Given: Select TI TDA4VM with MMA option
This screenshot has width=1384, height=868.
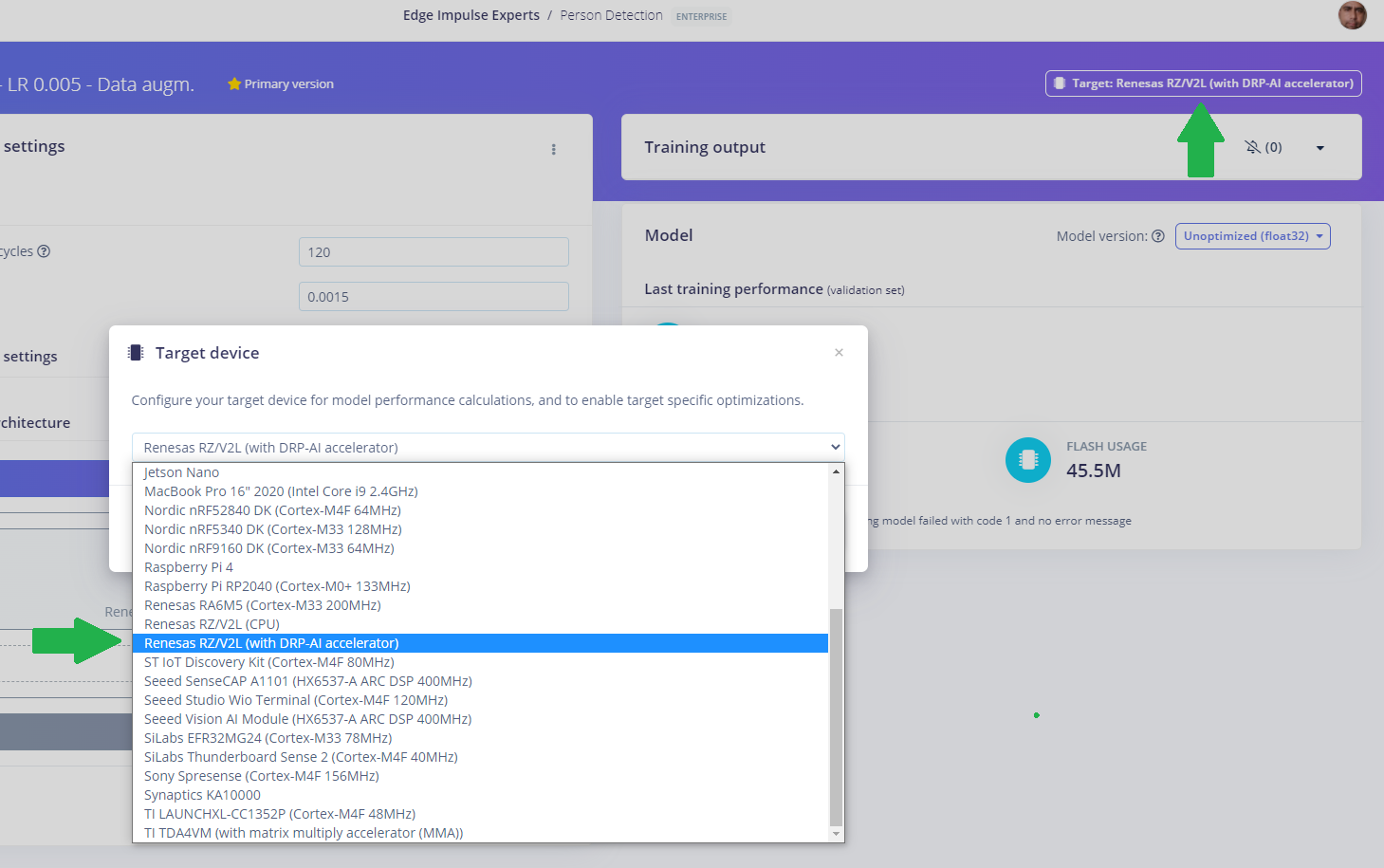Looking at the screenshot, I should pyautogui.click(x=480, y=833).
